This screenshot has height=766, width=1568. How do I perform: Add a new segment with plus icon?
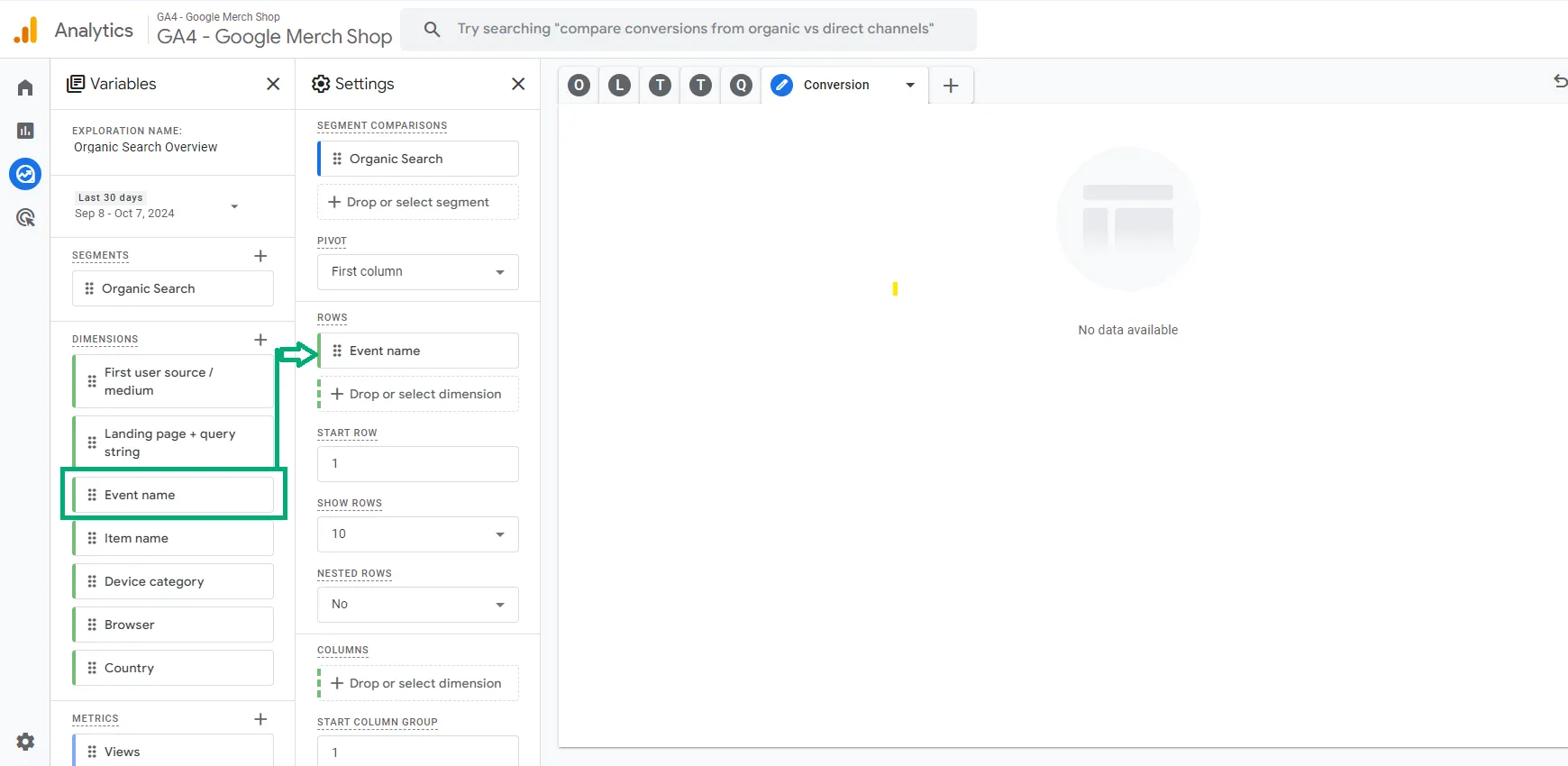(x=260, y=256)
